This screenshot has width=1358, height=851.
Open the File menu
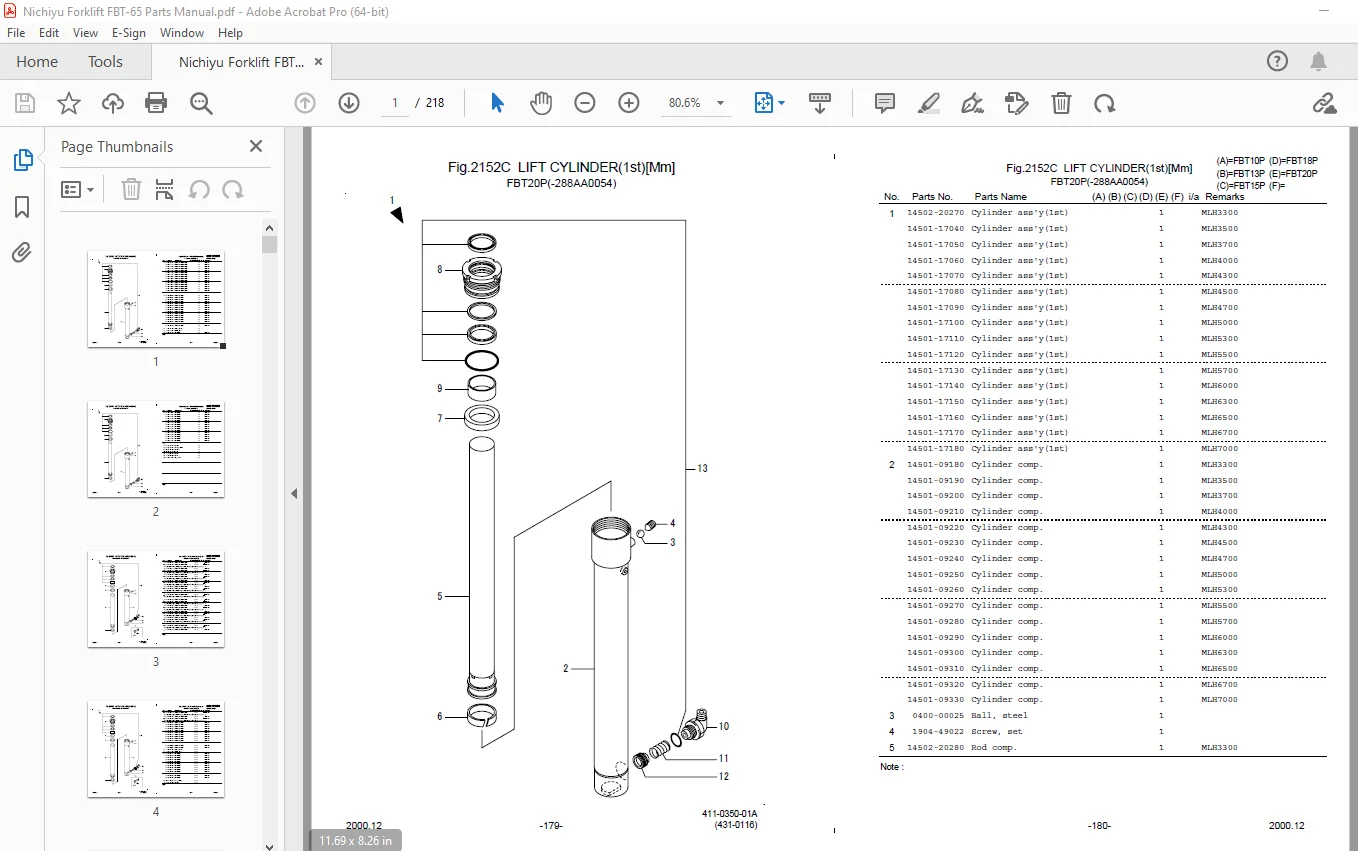click(x=16, y=33)
